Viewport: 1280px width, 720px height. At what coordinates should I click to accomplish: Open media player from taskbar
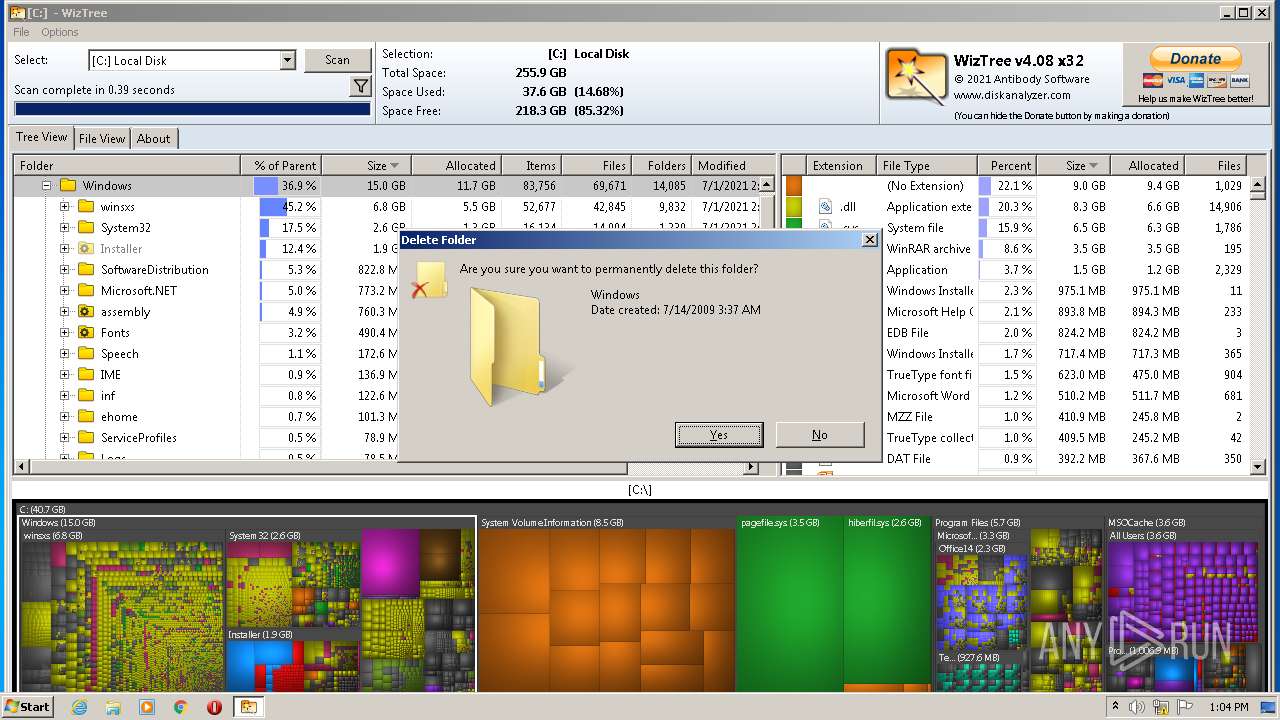[147, 707]
